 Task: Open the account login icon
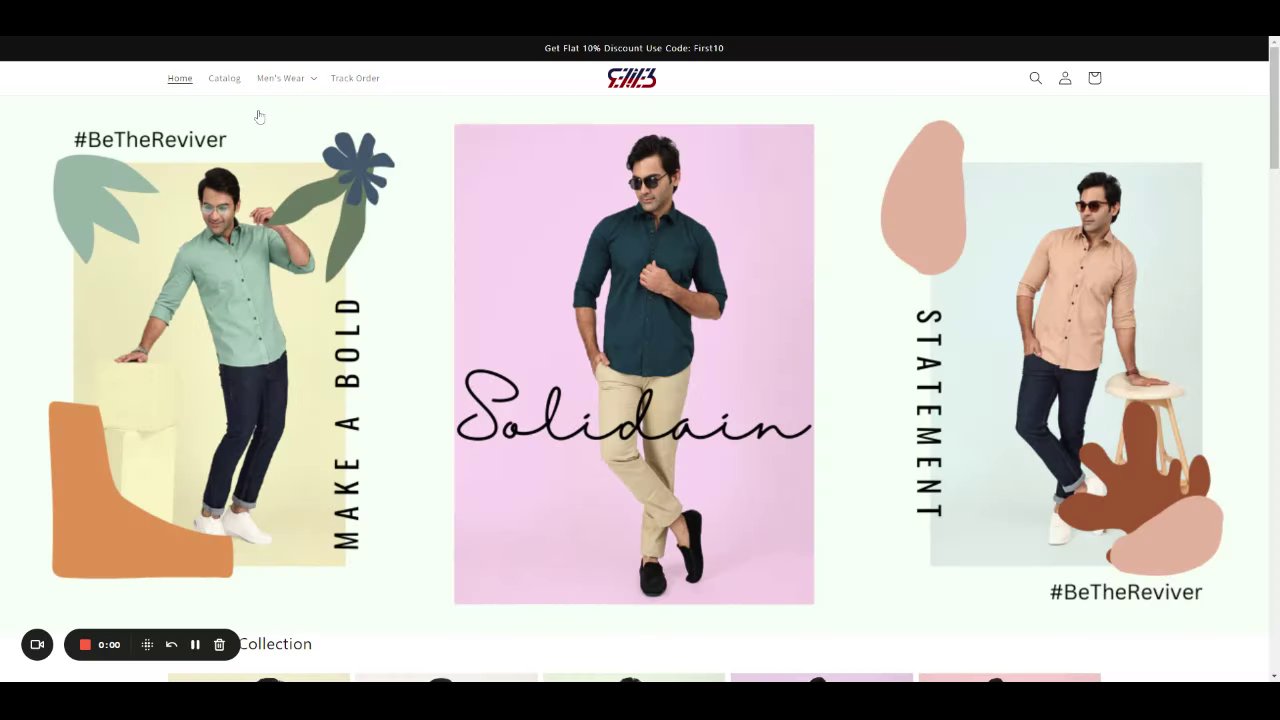1065,78
